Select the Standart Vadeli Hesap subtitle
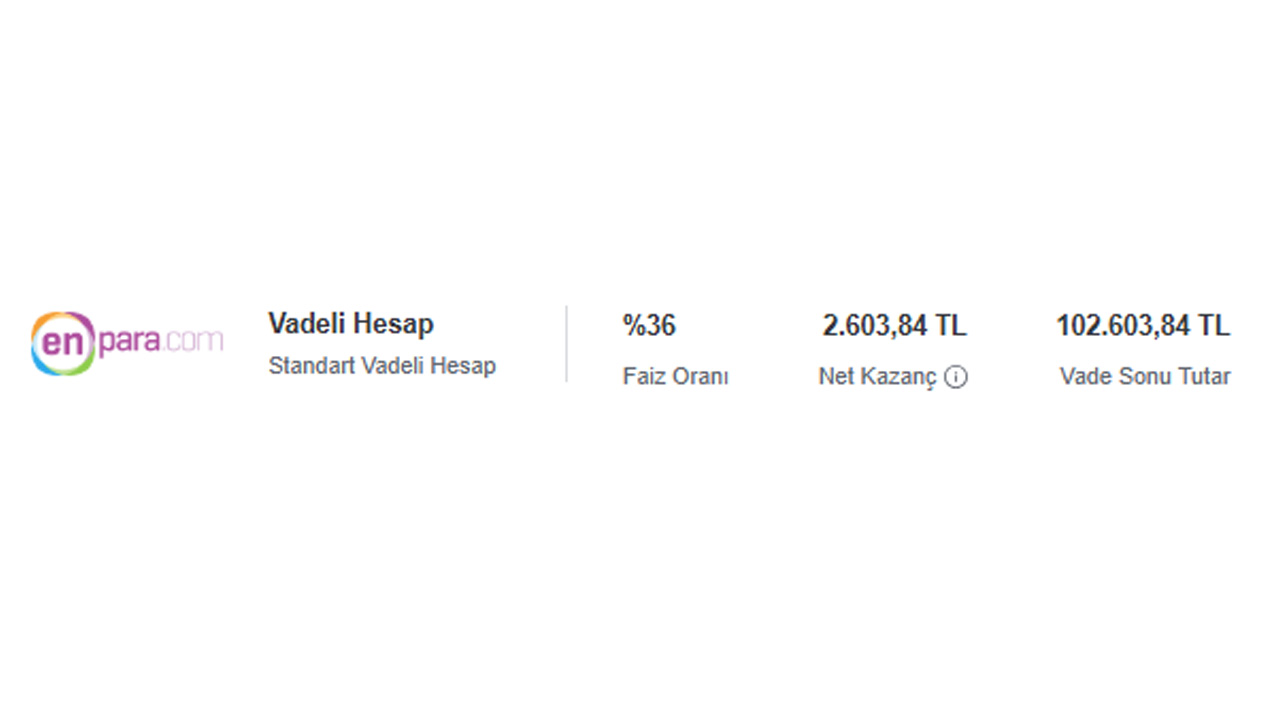 point(382,366)
